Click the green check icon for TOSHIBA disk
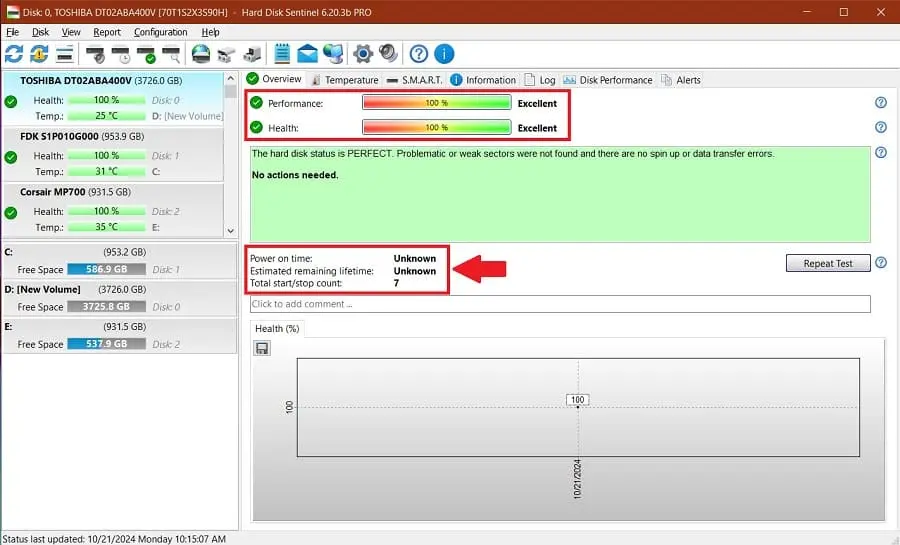This screenshot has width=900, height=545. pyautogui.click(x=11, y=102)
